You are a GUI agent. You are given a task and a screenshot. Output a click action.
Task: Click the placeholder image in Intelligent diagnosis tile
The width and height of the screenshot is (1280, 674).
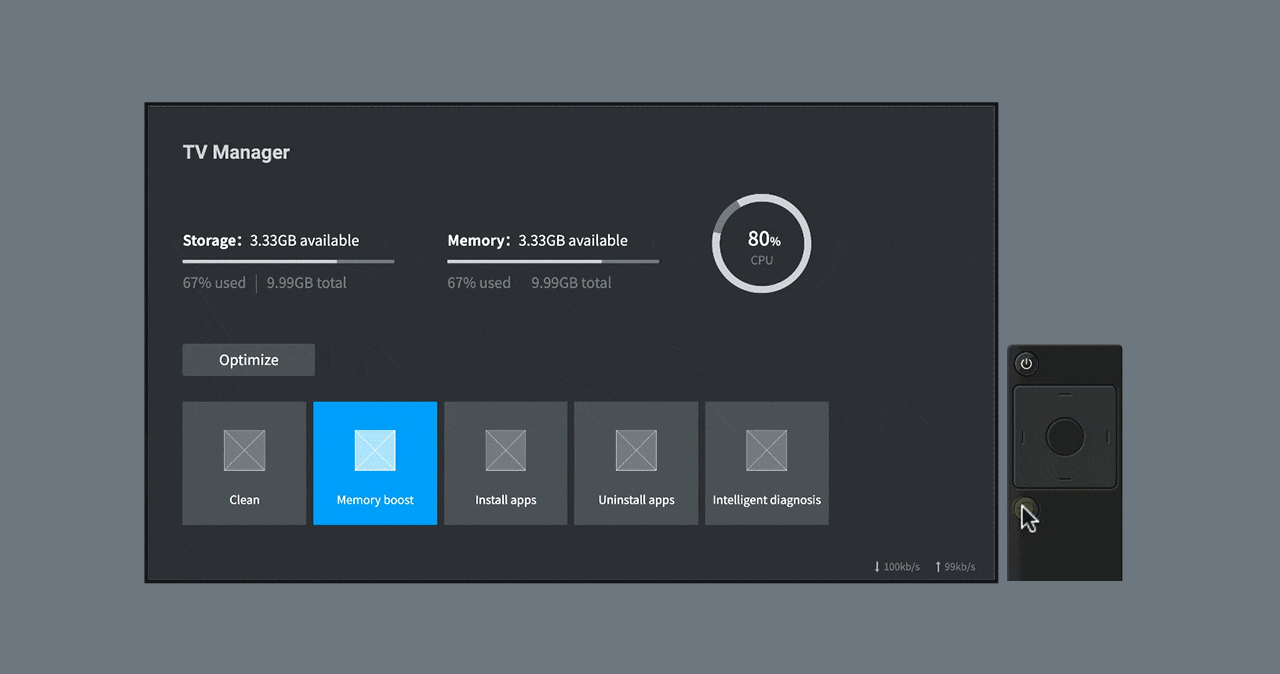point(767,450)
